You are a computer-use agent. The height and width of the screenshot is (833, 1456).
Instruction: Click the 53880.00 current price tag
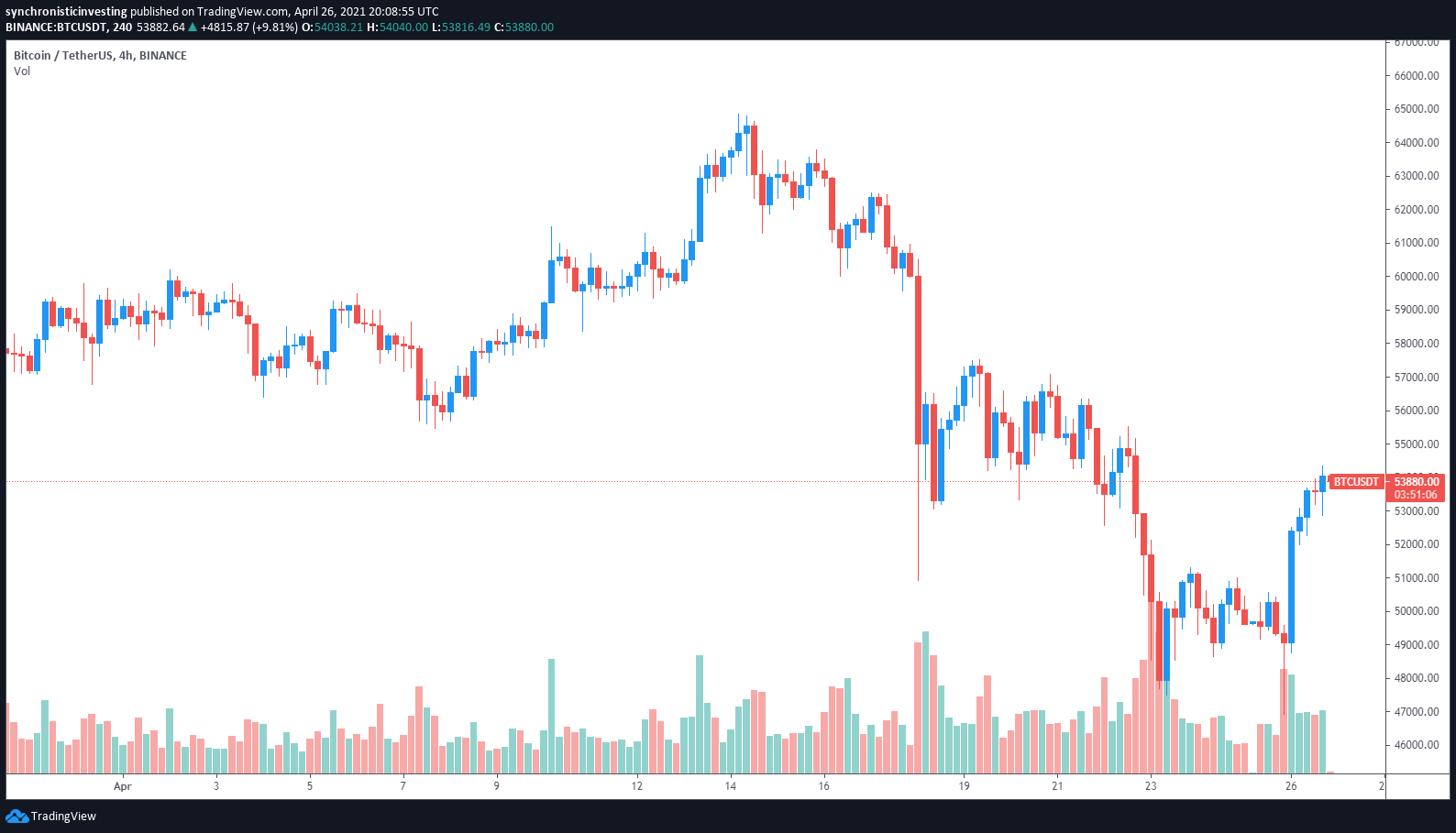click(1416, 481)
